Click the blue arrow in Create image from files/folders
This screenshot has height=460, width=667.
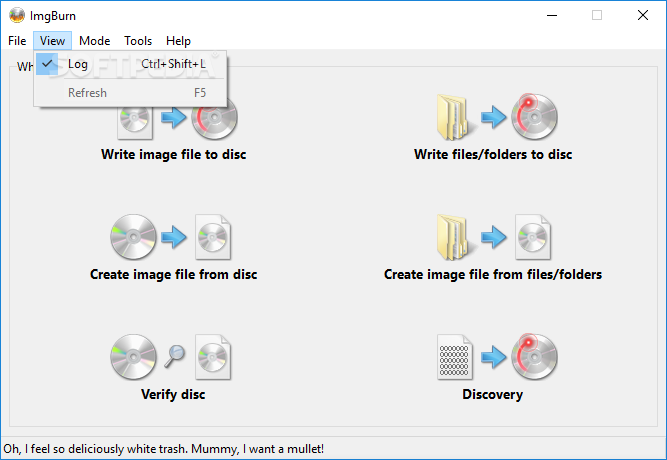pos(493,237)
